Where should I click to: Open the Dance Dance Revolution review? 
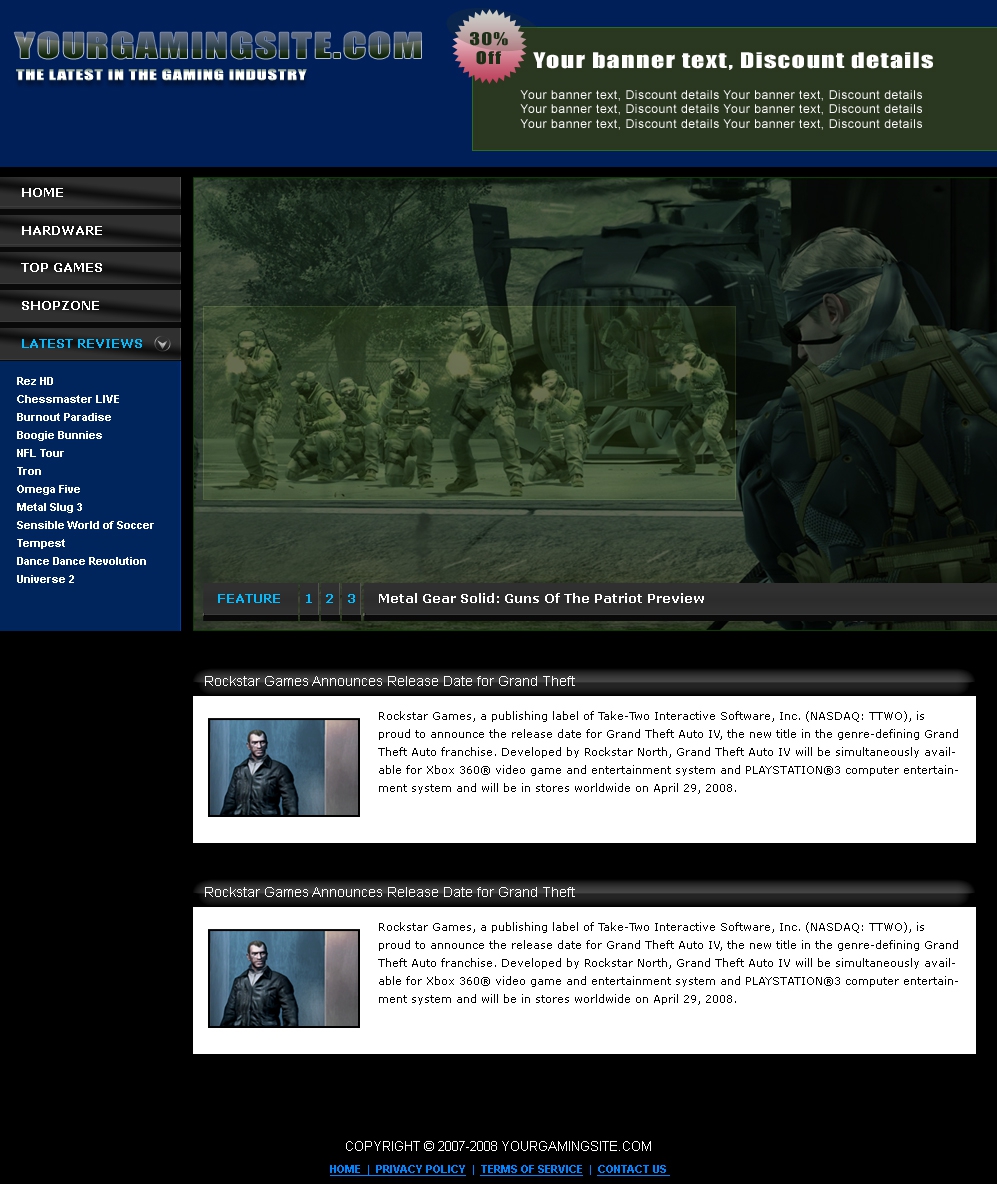(81, 562)
